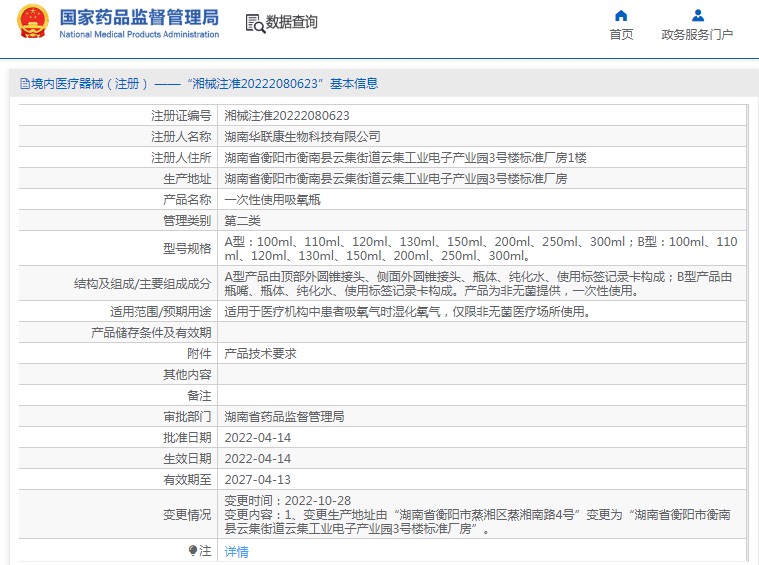This screenshot has height=565, width=759.
Task: Click the 注册人住所 row label
Action: coord(181,158)
